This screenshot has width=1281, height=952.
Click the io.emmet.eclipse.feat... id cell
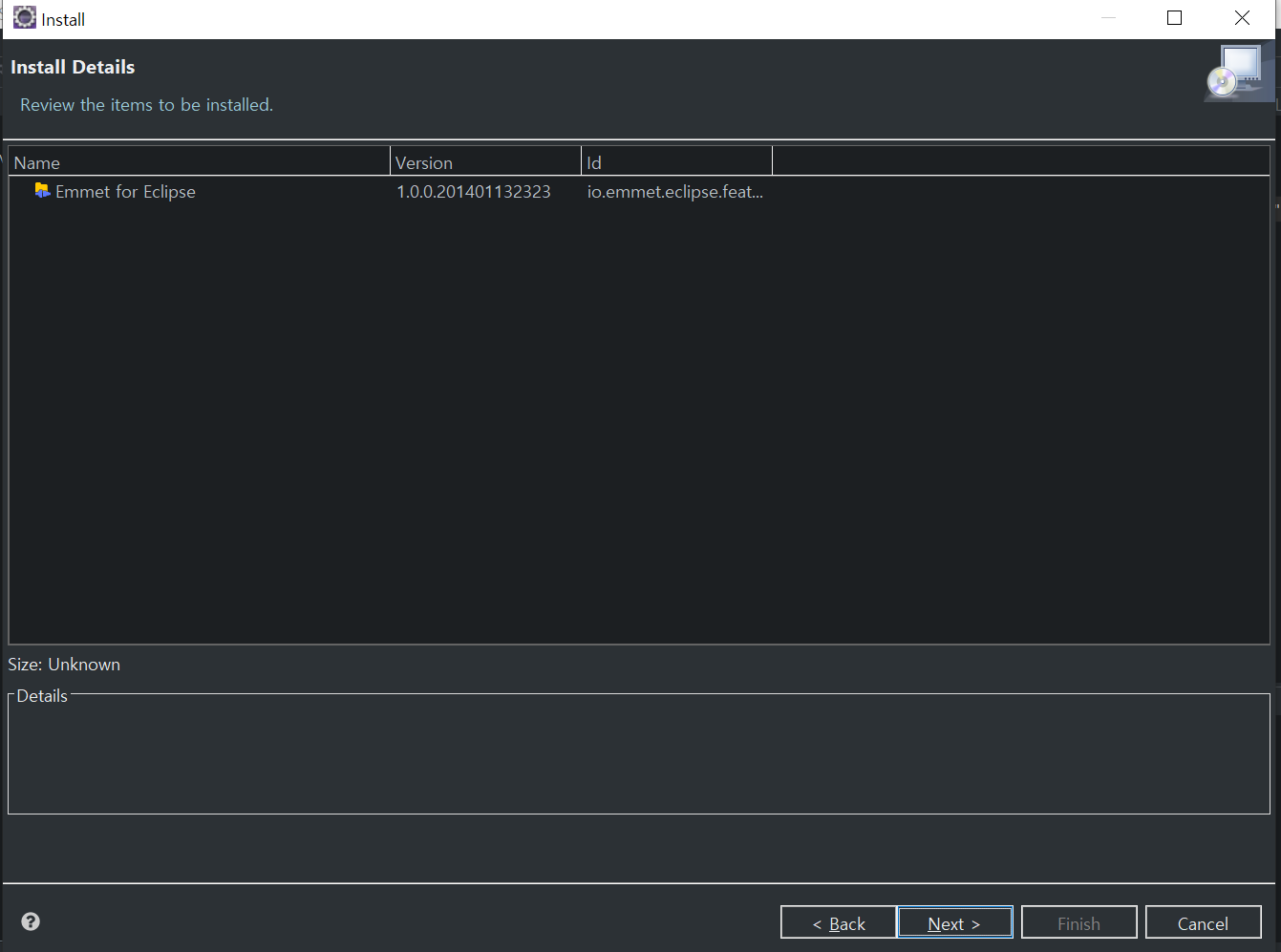tap(675, 192)
